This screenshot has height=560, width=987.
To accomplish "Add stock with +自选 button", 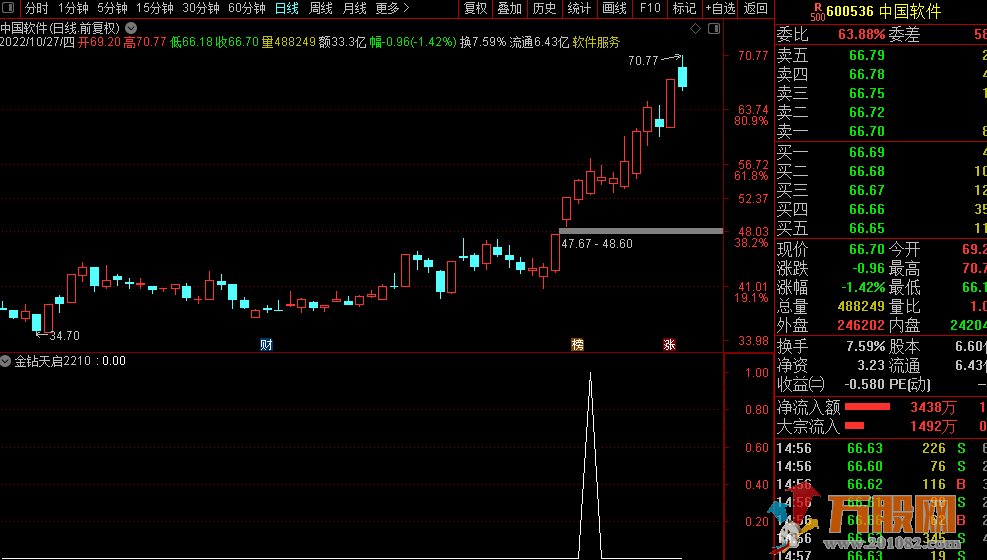I will (721, 8).
